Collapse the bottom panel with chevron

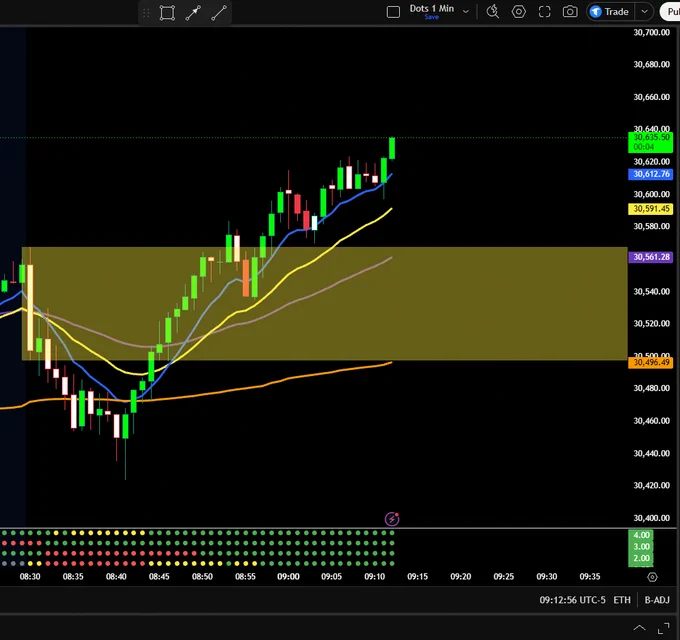[639, 628]
